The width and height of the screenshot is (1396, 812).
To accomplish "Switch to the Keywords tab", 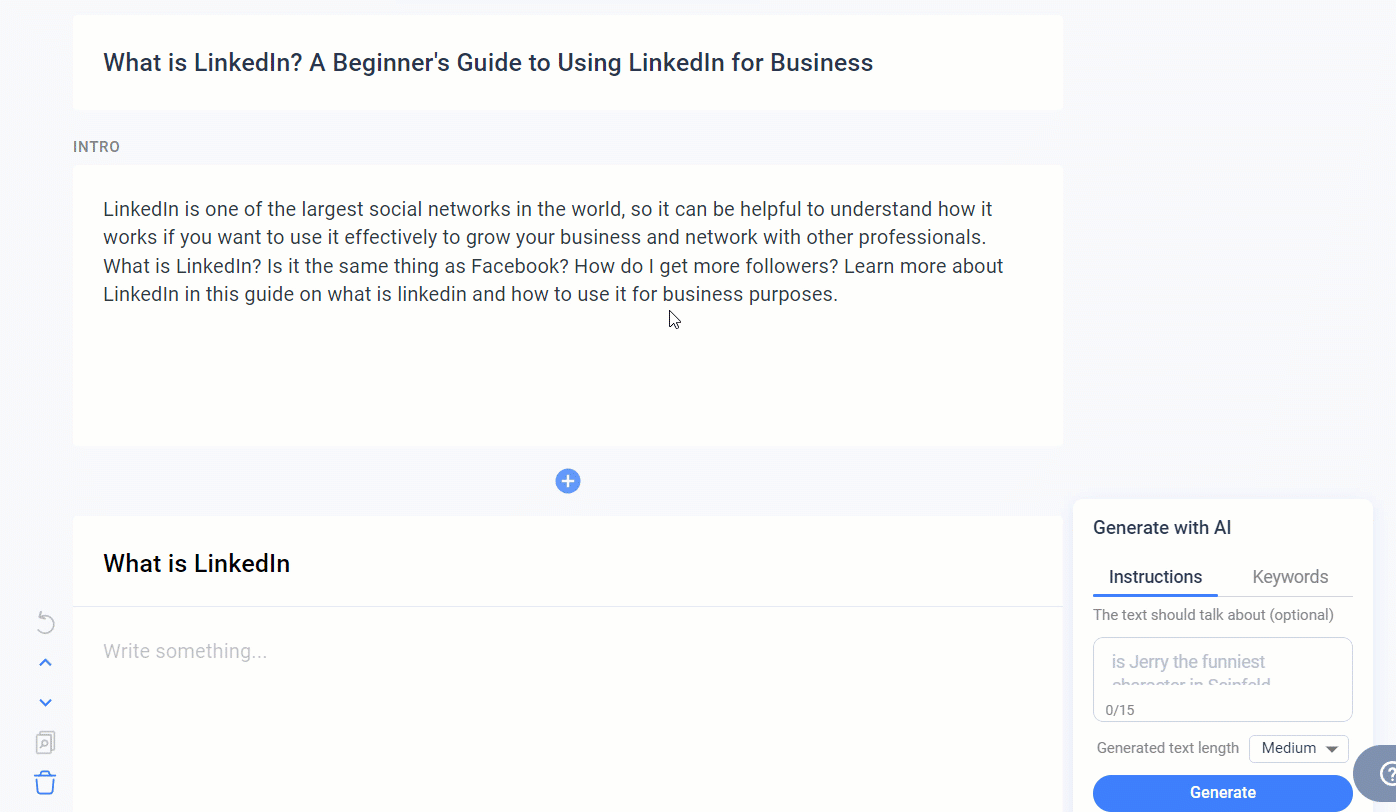I will click(1290, 577).
